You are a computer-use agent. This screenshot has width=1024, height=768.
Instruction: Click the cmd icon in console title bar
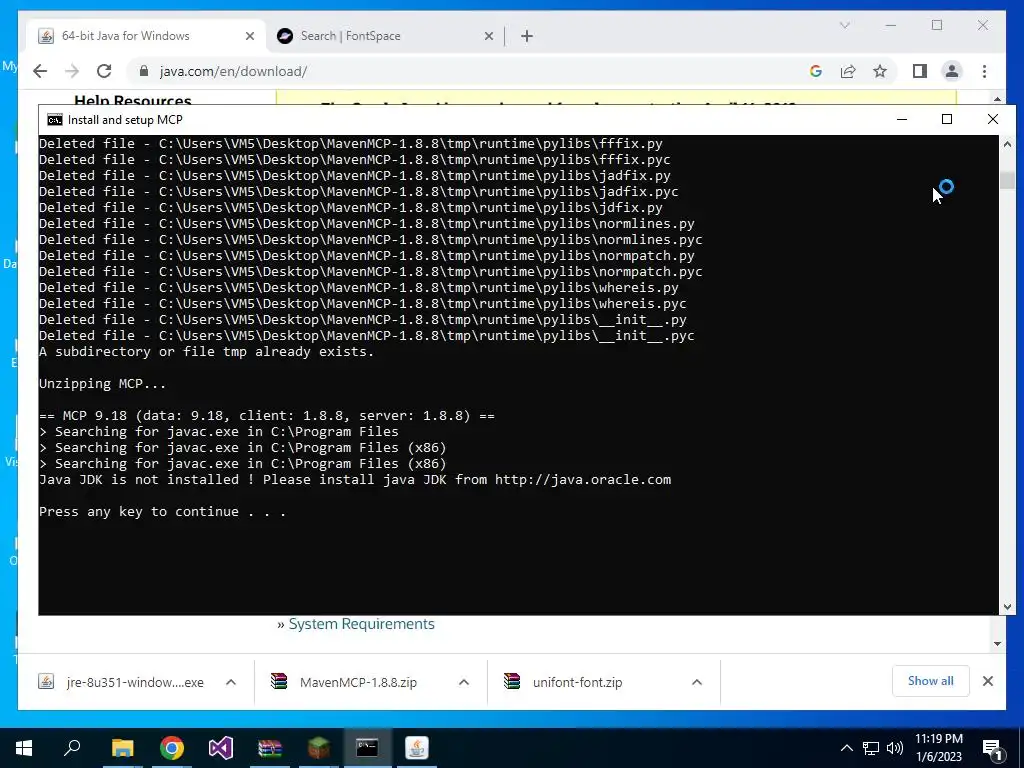coord(55,120)
